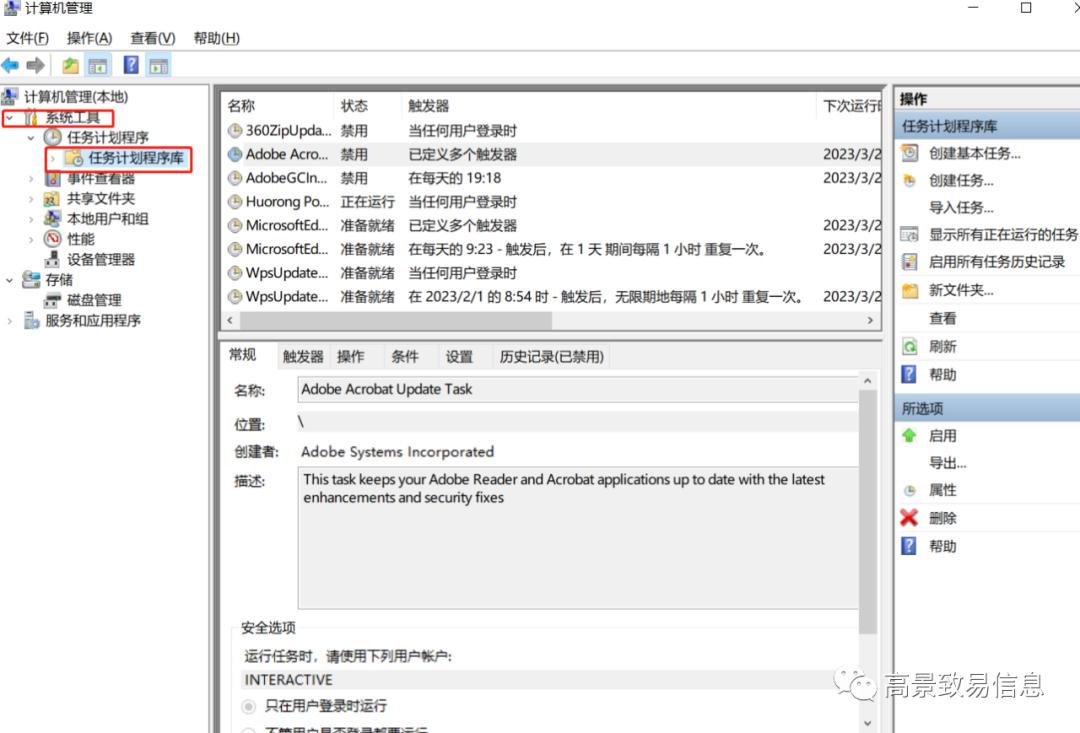
Task: Click the 创建基本任务 icon
Action: pyautogui.click(x=909, y=153)
